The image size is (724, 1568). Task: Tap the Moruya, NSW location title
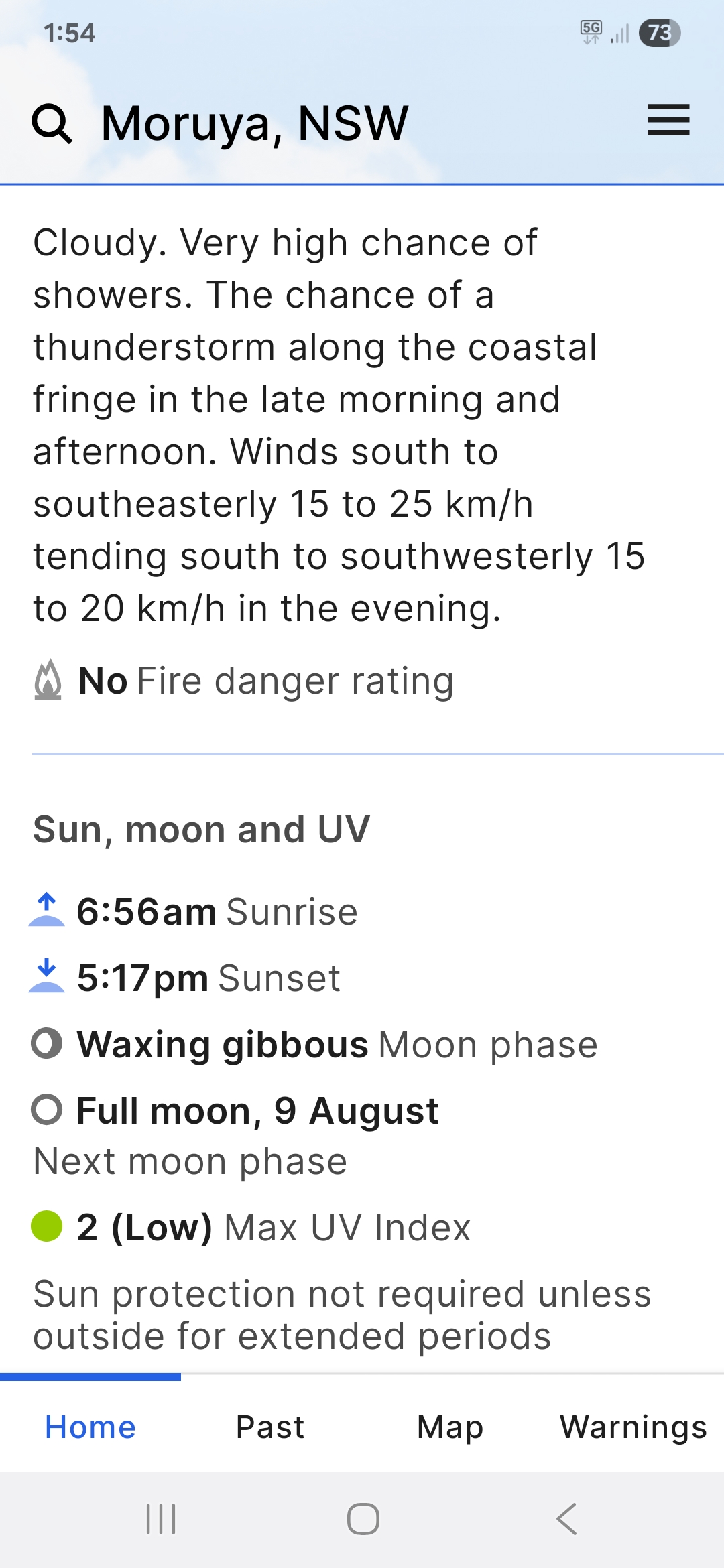click(x=255, y=123)
